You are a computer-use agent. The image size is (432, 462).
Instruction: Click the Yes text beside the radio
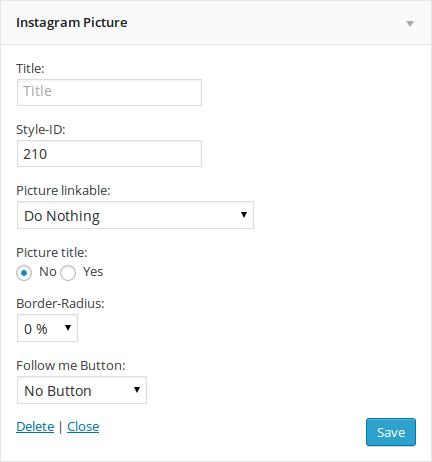point(93,272)
